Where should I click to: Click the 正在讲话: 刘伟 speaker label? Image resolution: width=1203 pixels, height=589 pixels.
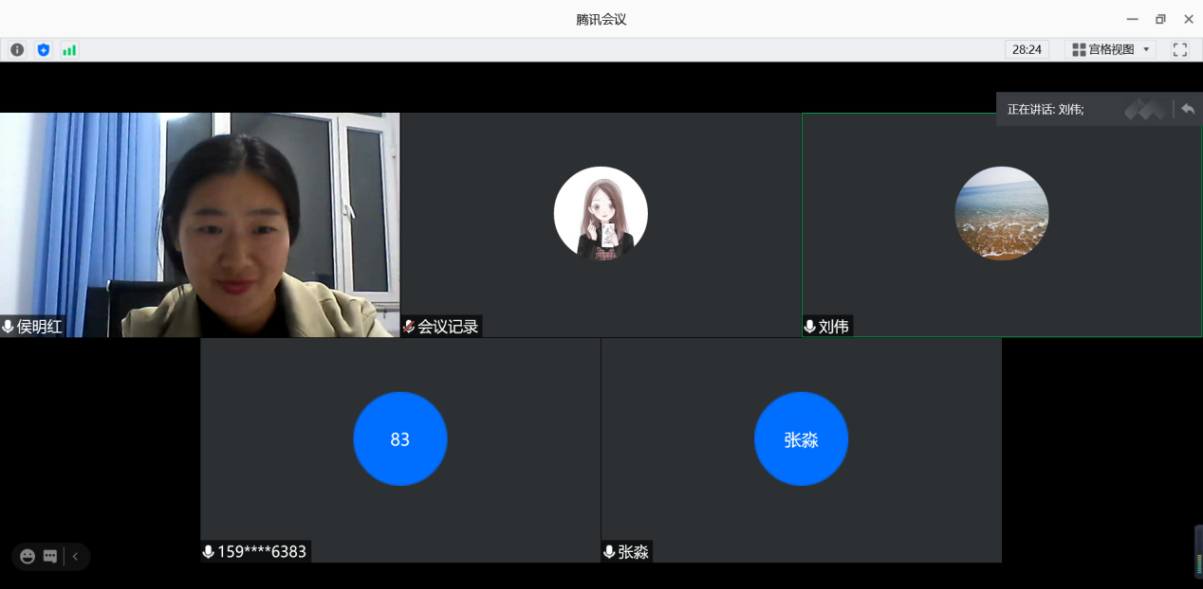coord(1045,109)
